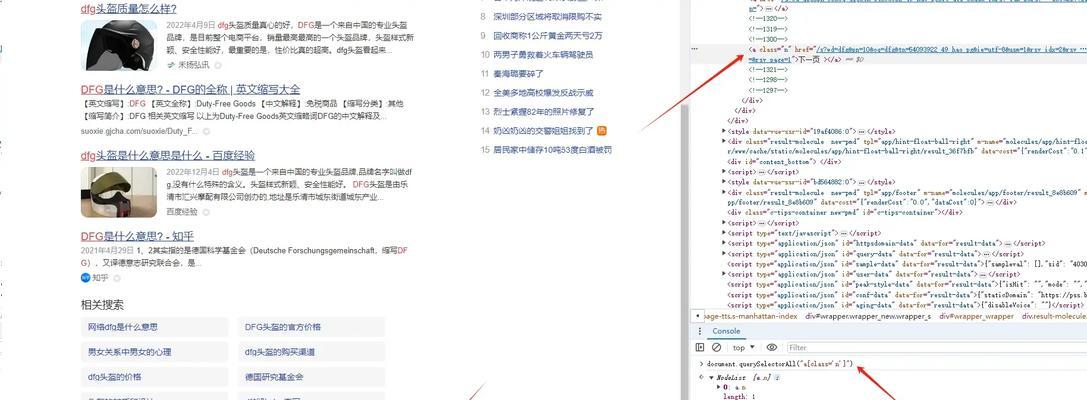Image resolution: width=1087 pixels, height=400 pixels.
Task: Click the small icon after 禾扬弘讯 source
Action: coord(218,65)
